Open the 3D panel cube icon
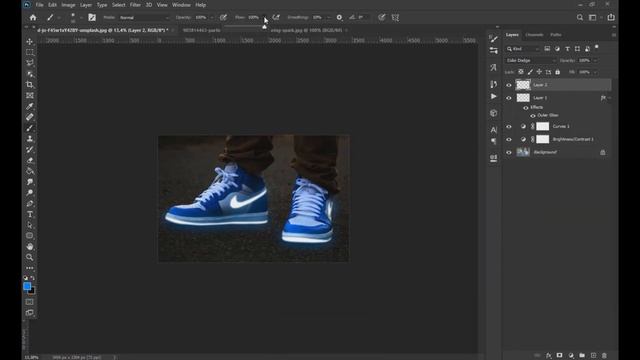The width and height of the screenshot is (640, 360). click(493, 113)
